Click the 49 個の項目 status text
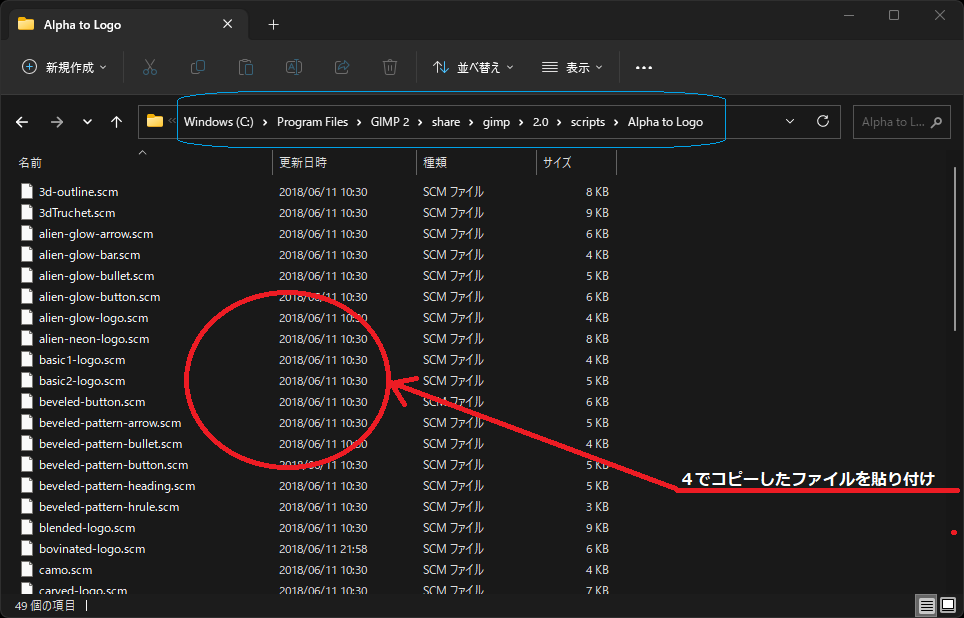This screenshot has height=618, width=964. [45, 606]
